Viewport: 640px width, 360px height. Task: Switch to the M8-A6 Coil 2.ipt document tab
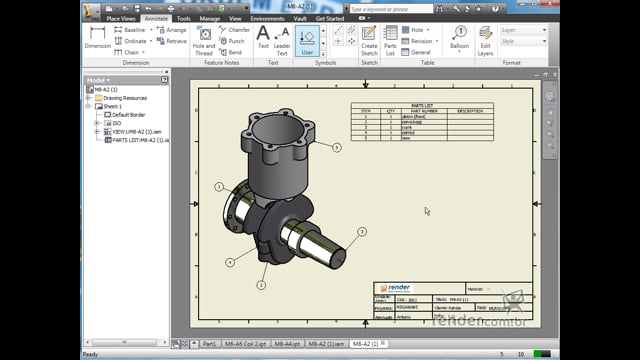(245, 344)
